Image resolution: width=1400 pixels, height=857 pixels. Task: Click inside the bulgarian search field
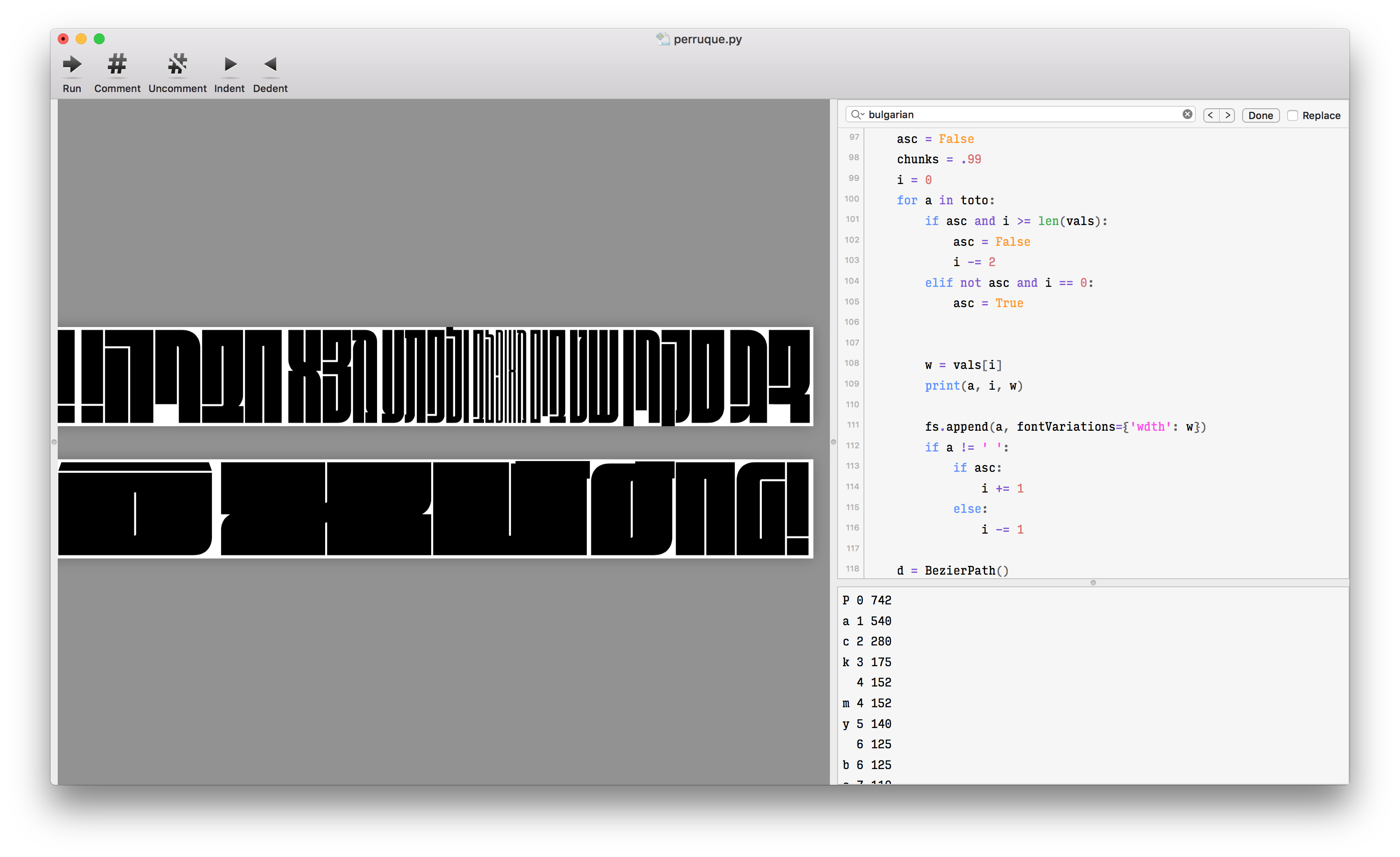point(1023,115)
